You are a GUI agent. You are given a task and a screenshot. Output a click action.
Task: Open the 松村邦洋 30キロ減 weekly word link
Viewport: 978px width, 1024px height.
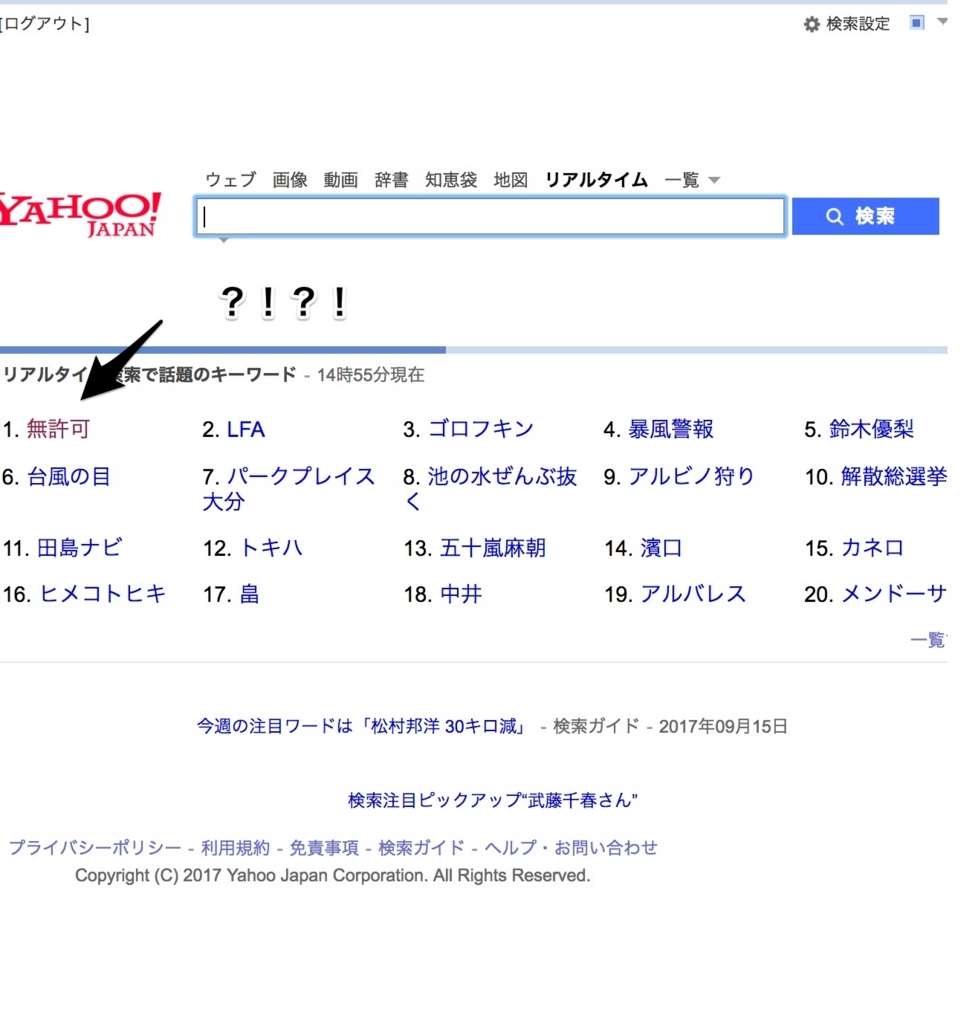[x=361, y=726]
